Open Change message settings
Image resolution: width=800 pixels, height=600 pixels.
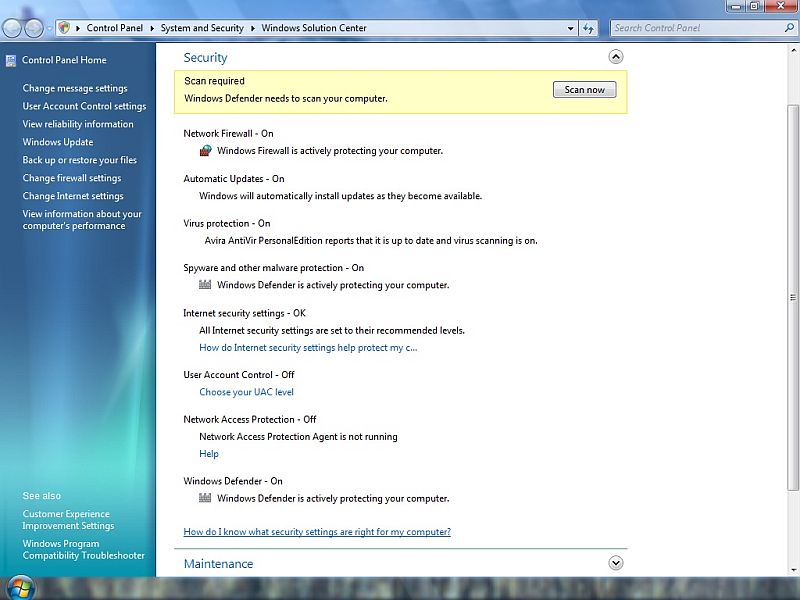click(x=75, y=88)
